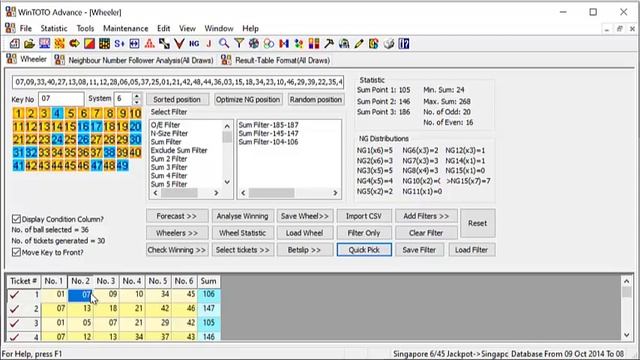Click the overlapping circles toolbar icon
The height and width of the screenshot is (360, 640).
point(269,44)
